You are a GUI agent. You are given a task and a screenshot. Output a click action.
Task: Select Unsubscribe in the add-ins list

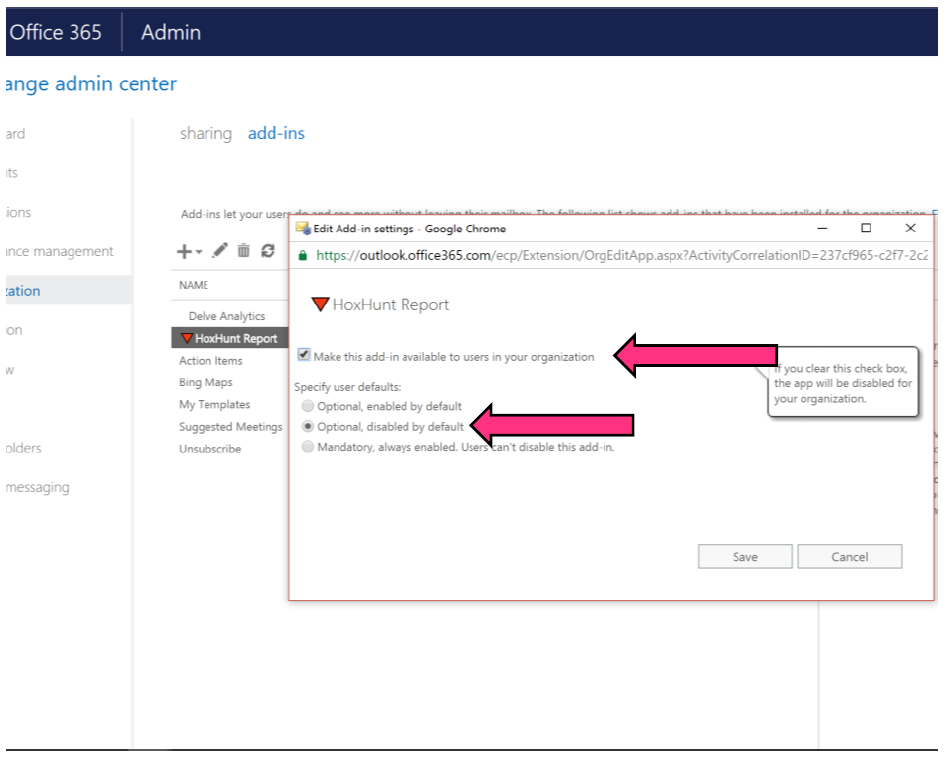pyautogui.click(x=210, y=449)
